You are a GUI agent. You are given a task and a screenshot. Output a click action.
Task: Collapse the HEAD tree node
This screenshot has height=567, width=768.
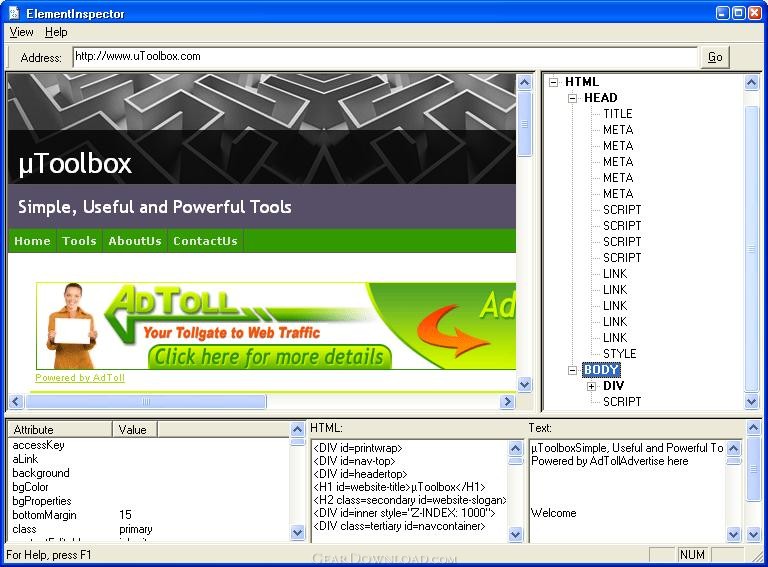coord(572,98)
